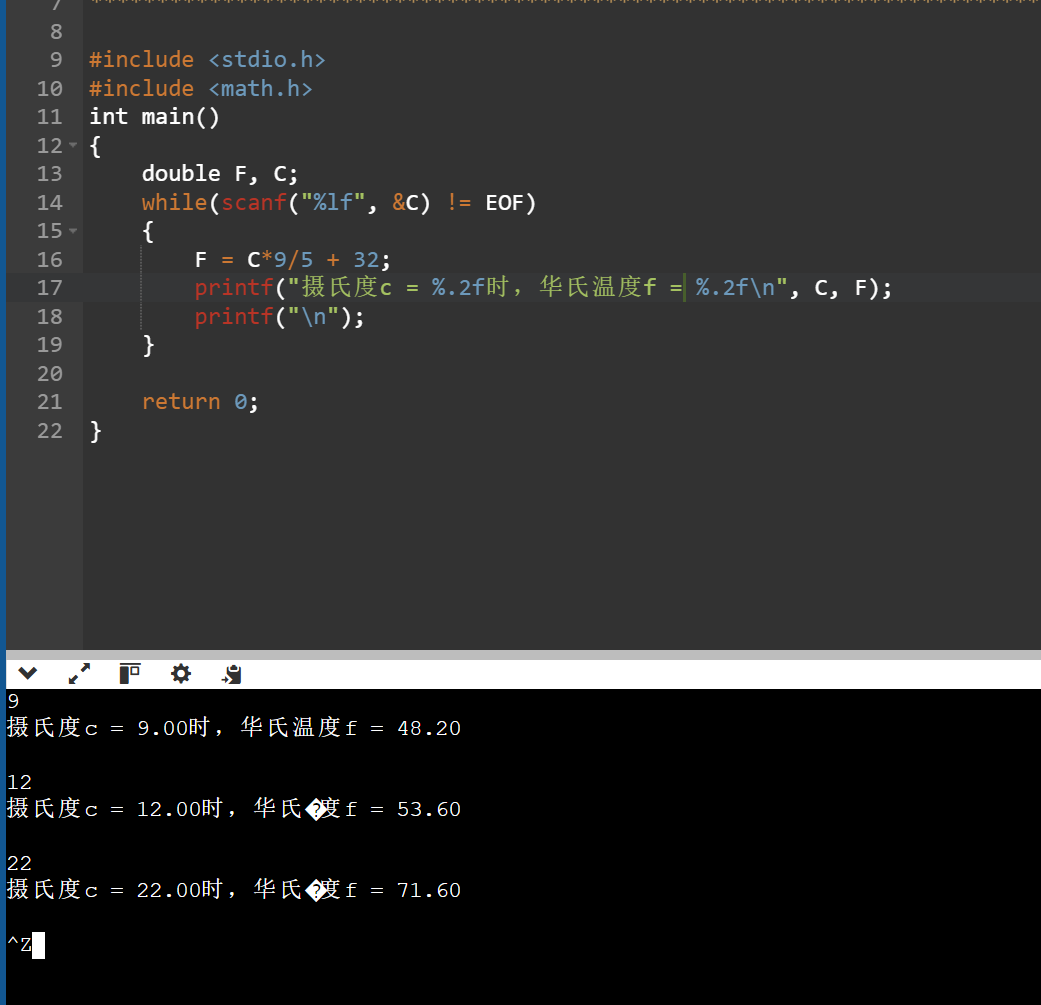Click the '#include <stdio.h>' line
The width and height of the screenshot is (1041, 1005).
click(x=207, y=60)
